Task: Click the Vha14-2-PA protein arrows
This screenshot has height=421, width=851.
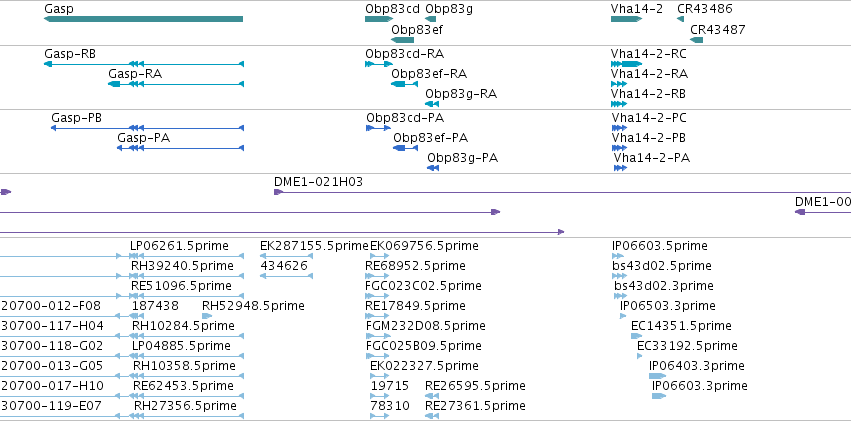Action: (620, 168)
